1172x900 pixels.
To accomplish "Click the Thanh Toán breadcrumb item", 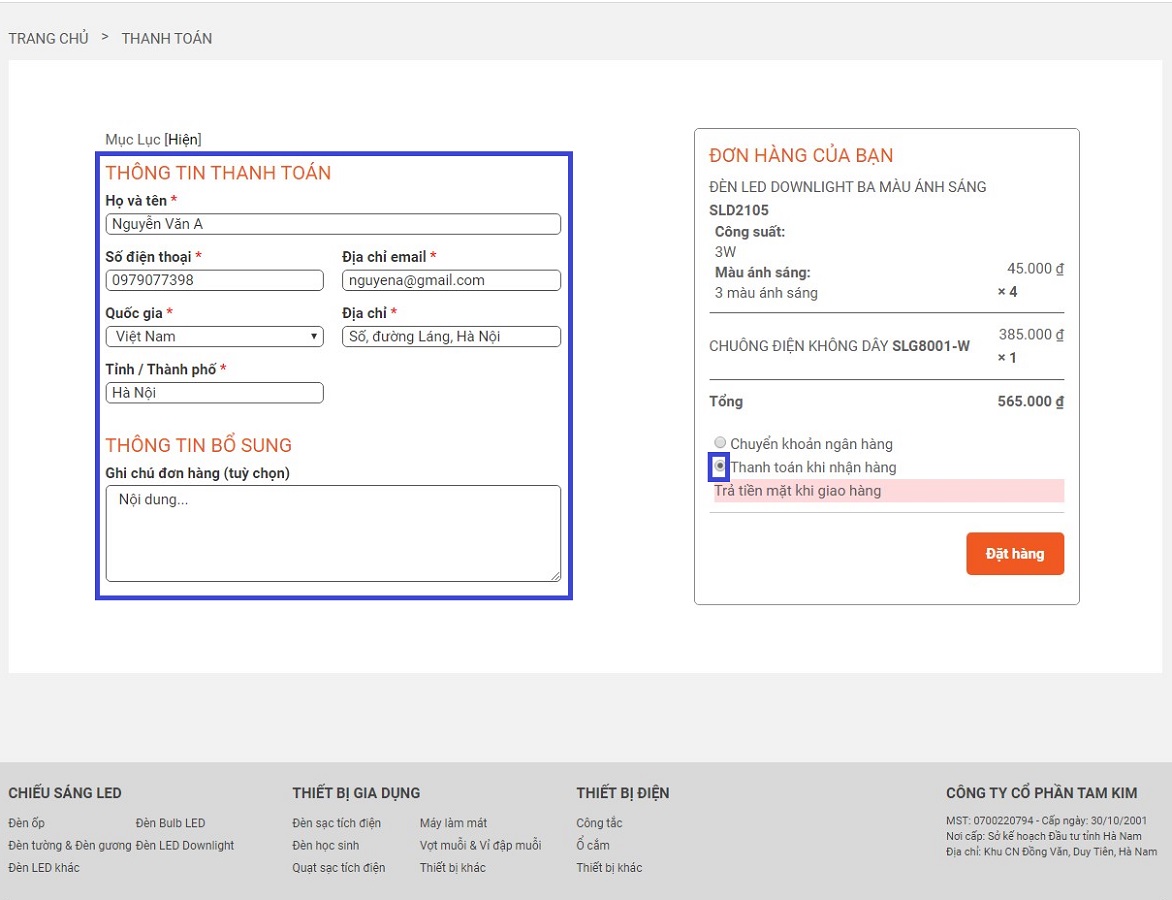I will coord(166,39).
